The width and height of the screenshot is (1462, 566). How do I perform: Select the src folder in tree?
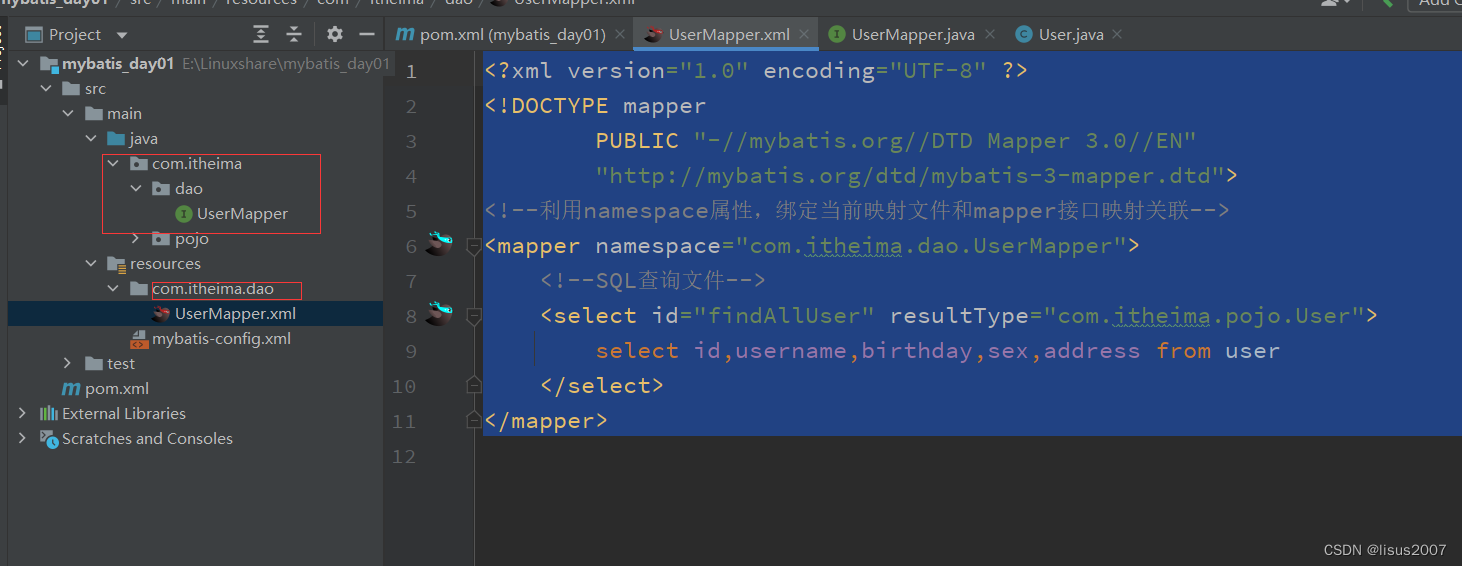(x=95, y=89)
